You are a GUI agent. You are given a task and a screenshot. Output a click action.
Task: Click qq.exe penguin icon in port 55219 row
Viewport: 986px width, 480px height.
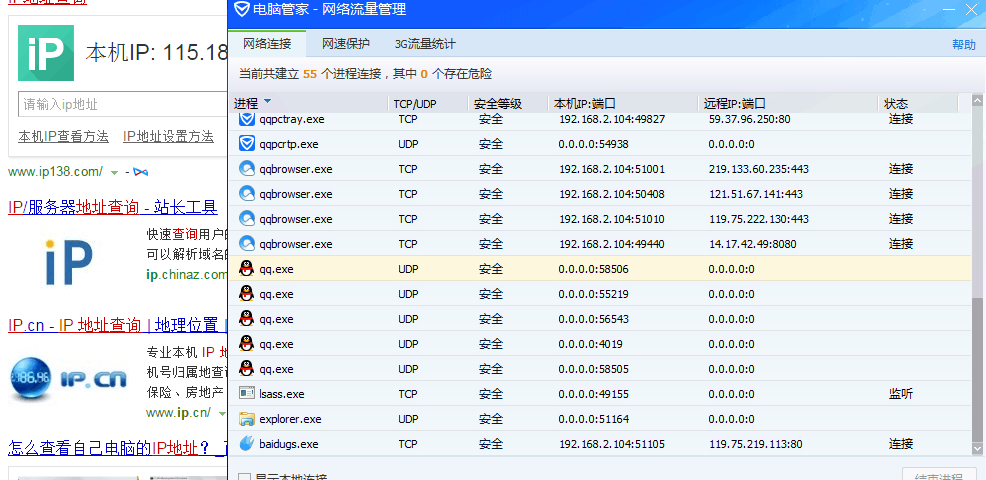point(247,294)
